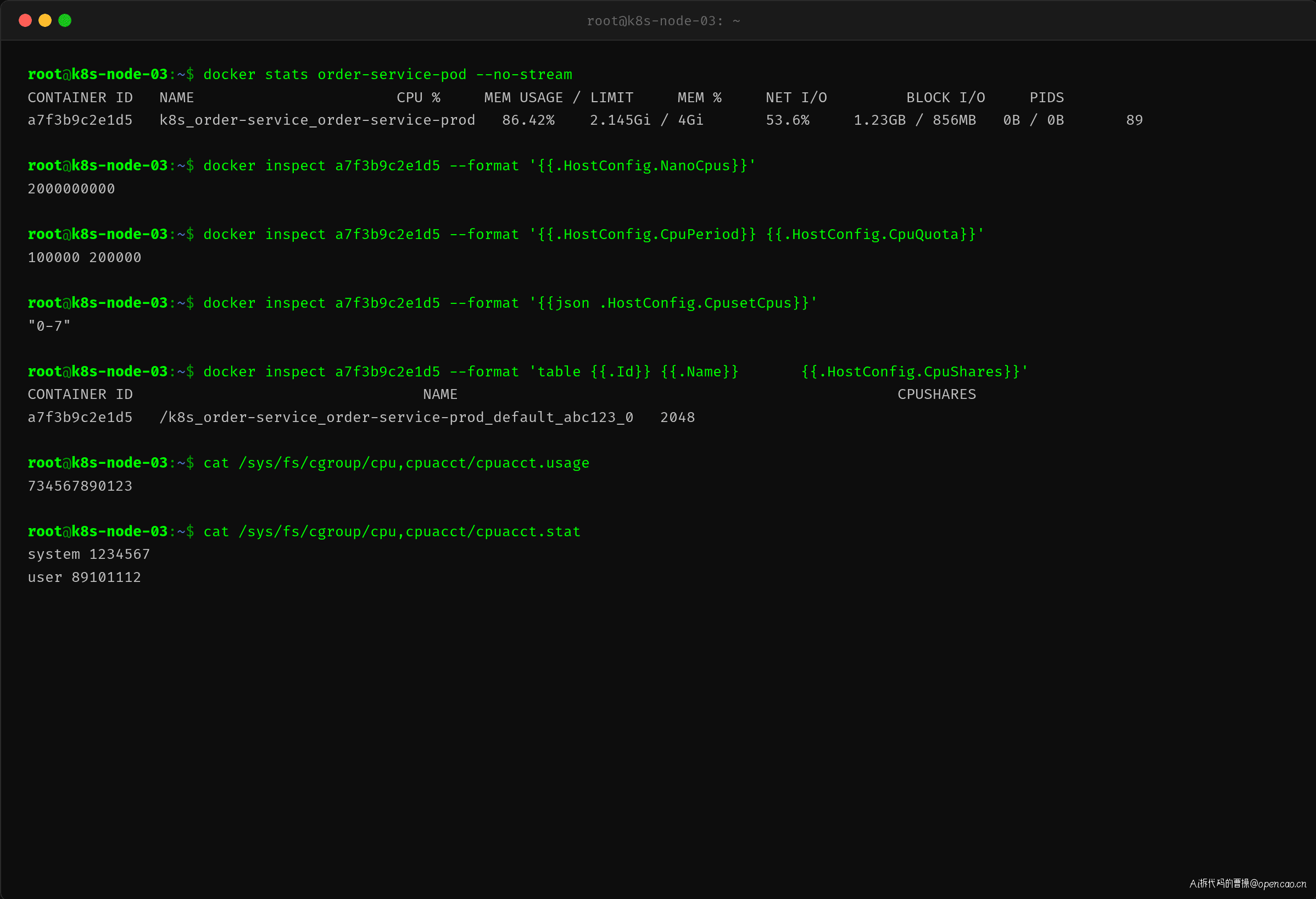
Task: Click the CpuShares table inspect command
Action: 616,371
